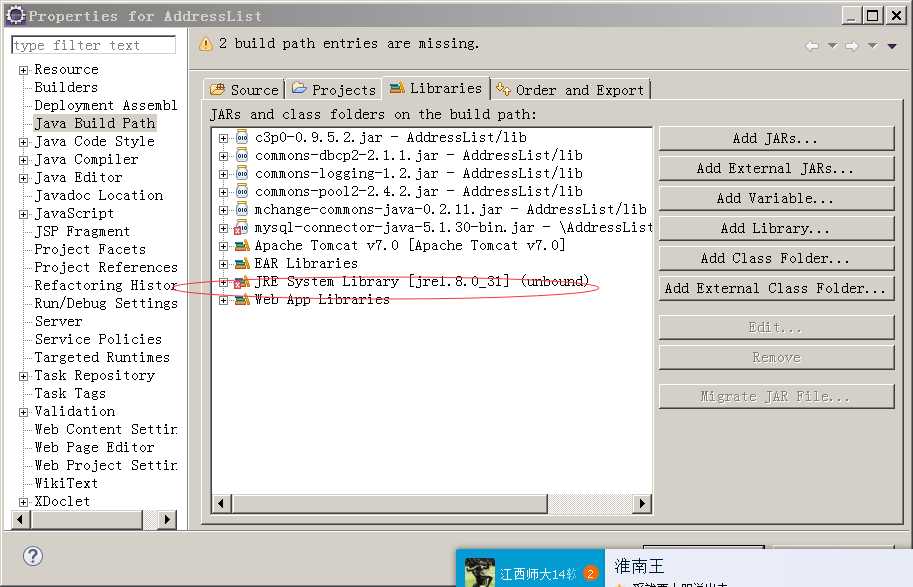Select Server in the properties tree
Screen dimensions: 913x587
(58, 321)
